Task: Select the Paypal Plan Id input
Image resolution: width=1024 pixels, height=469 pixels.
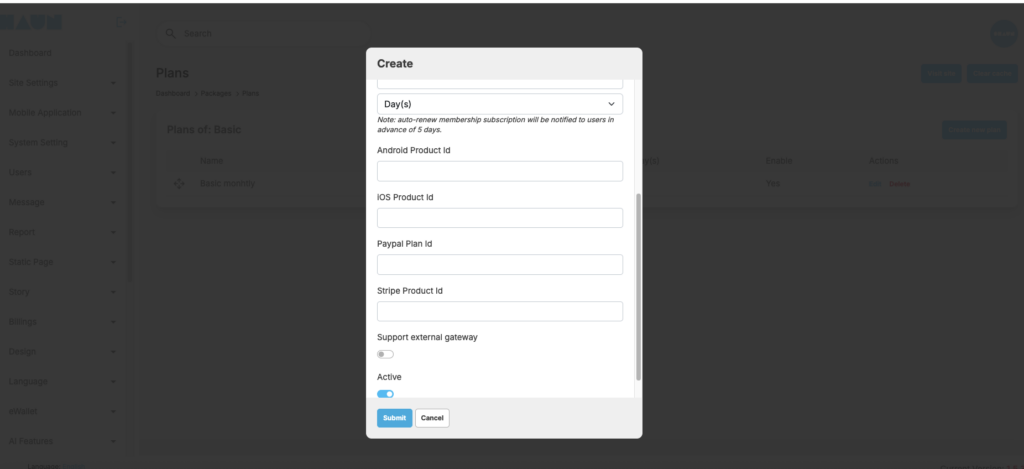Action: pyautogui.click(x=499, y=264)
